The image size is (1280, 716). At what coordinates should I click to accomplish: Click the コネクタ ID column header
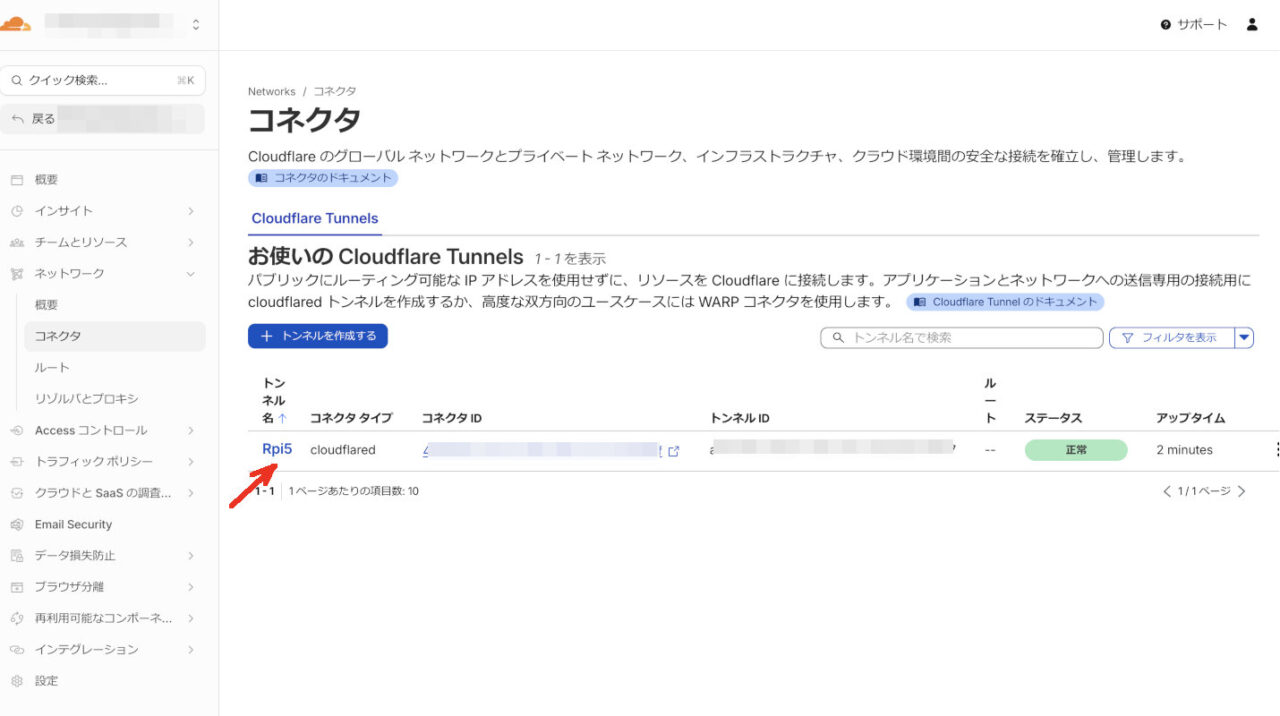point(452,418)
